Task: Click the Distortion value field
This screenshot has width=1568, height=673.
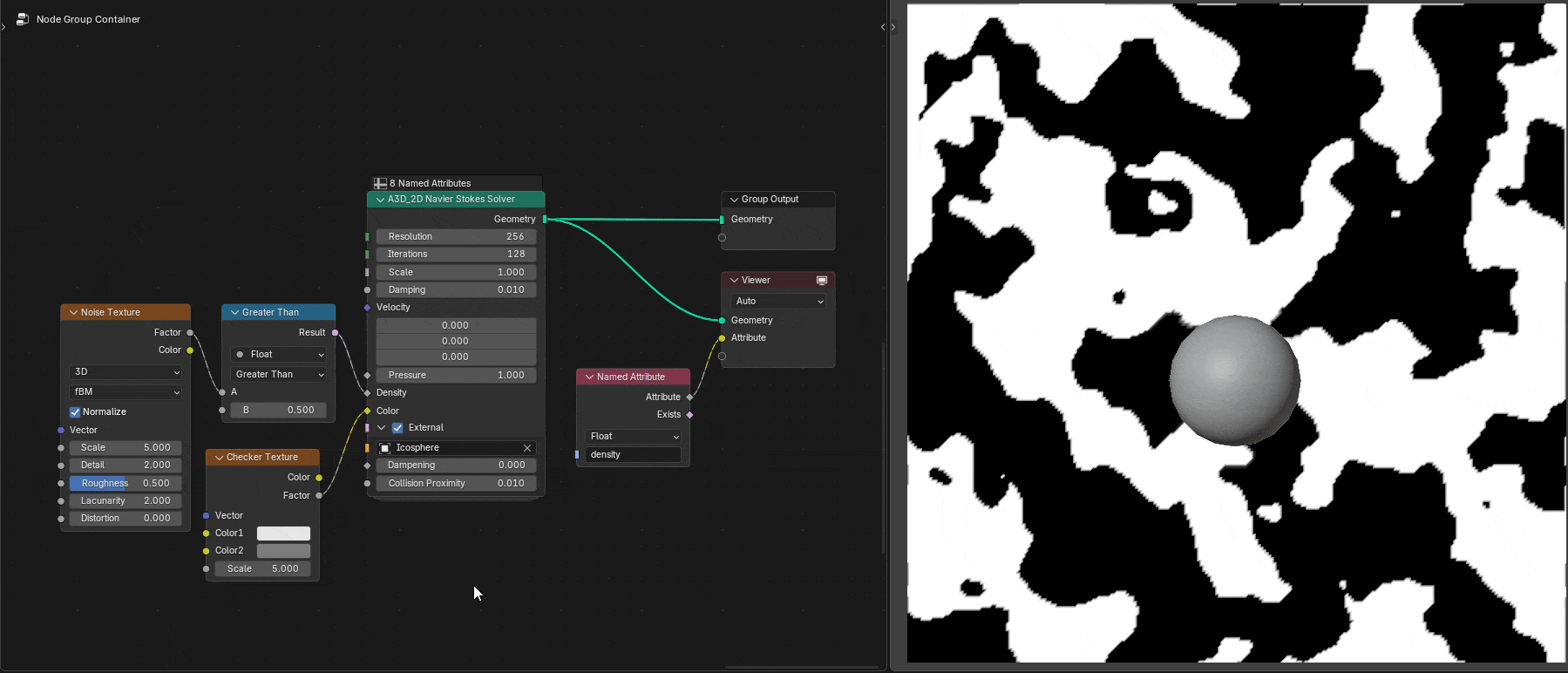Action: click(126, 519)
